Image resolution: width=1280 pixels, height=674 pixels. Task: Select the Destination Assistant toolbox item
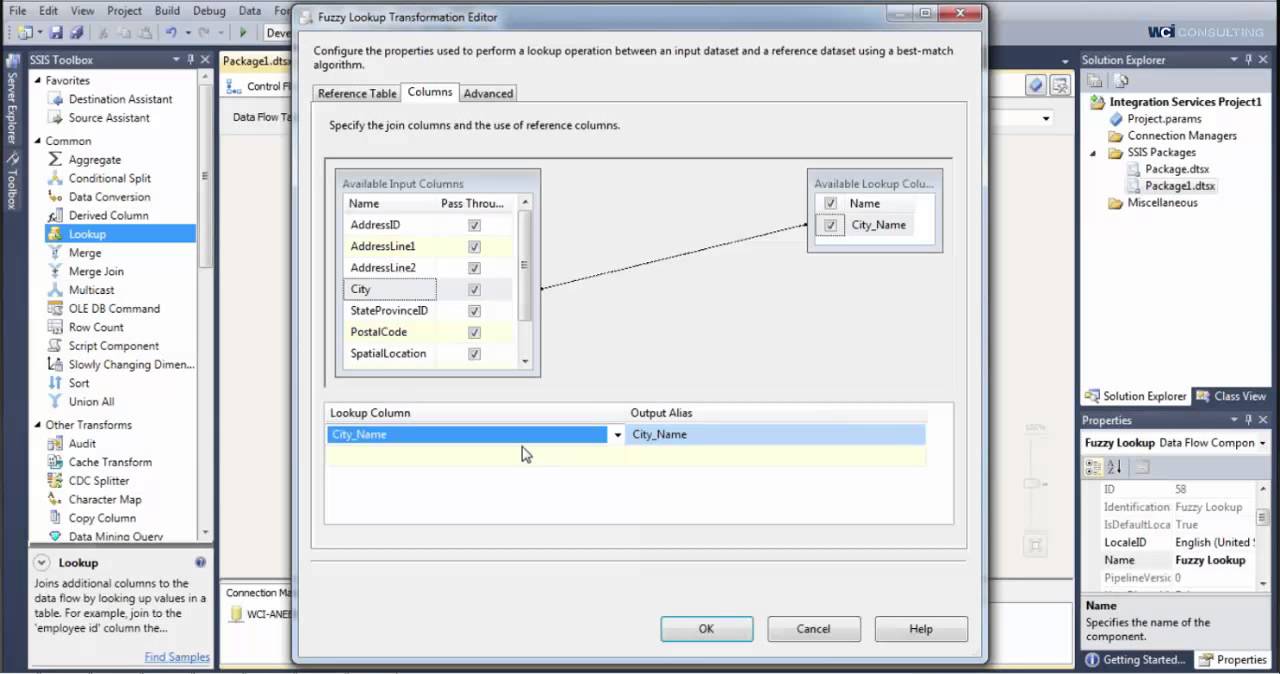click(x=120, y=99)
